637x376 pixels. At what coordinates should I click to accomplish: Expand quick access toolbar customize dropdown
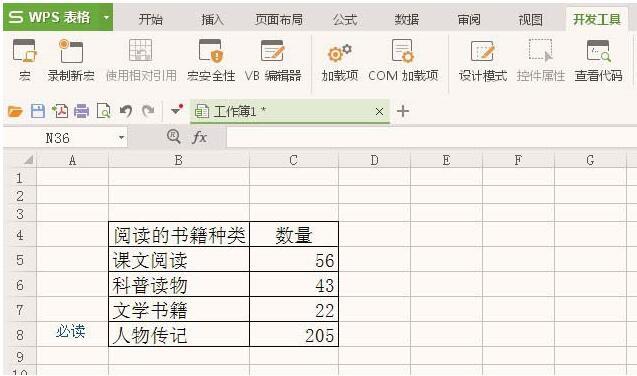(x=176, y=110)
